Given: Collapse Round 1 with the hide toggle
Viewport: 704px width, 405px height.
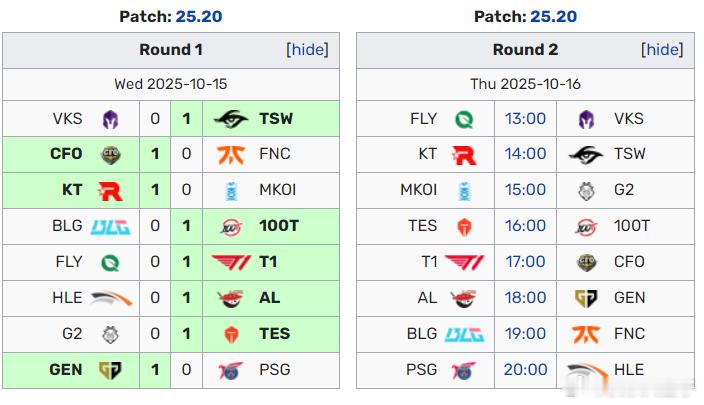Looking at the screenshot, I should point(307,50).
